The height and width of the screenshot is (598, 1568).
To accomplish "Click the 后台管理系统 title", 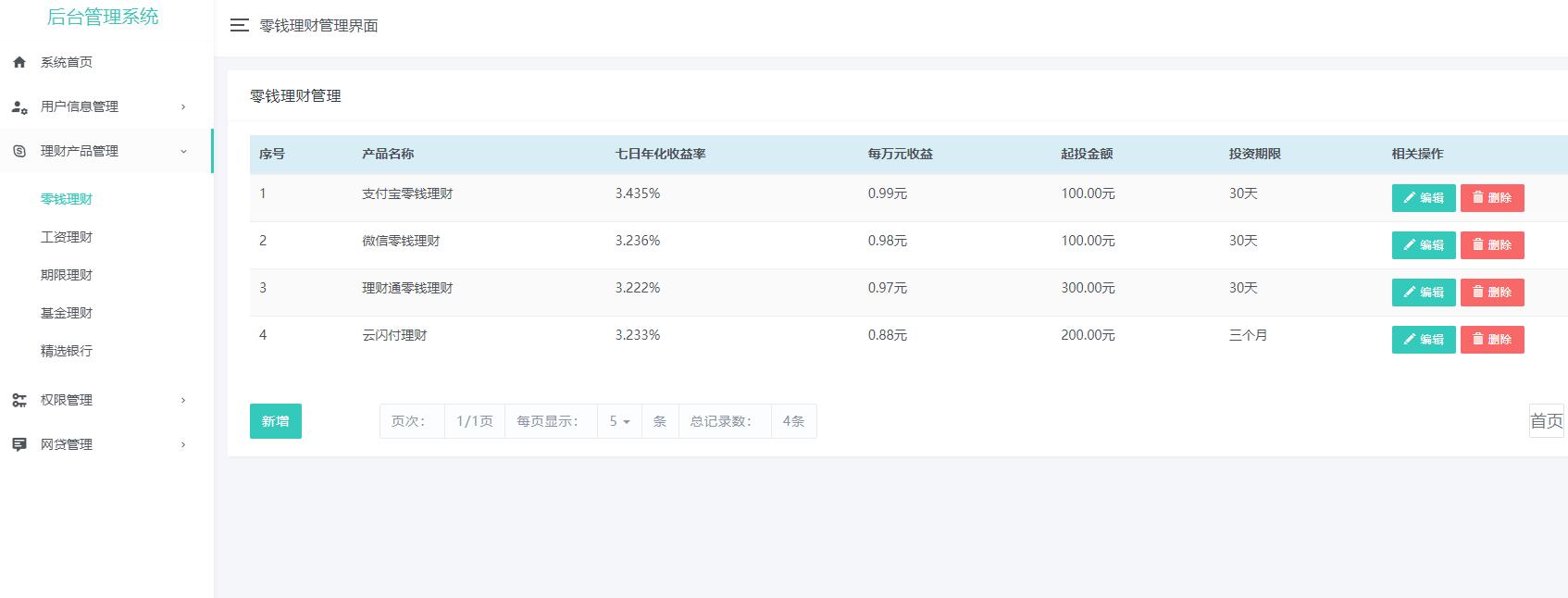I will (103, 17).
